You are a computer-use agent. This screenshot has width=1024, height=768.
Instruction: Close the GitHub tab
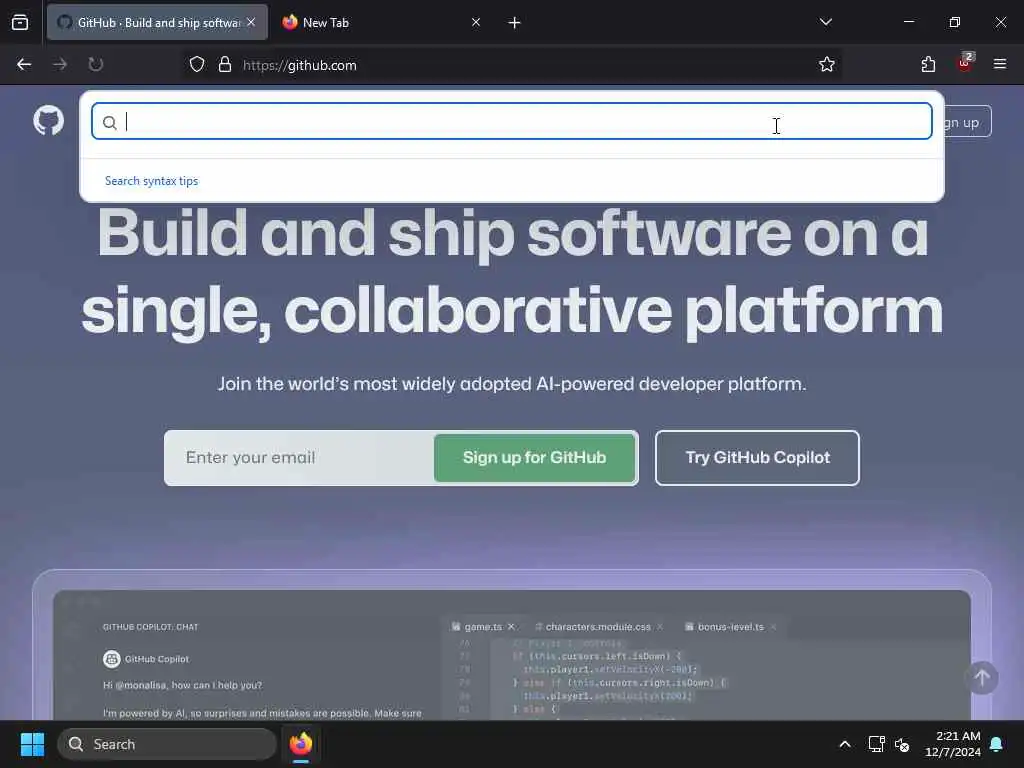(x=251, y=22)
